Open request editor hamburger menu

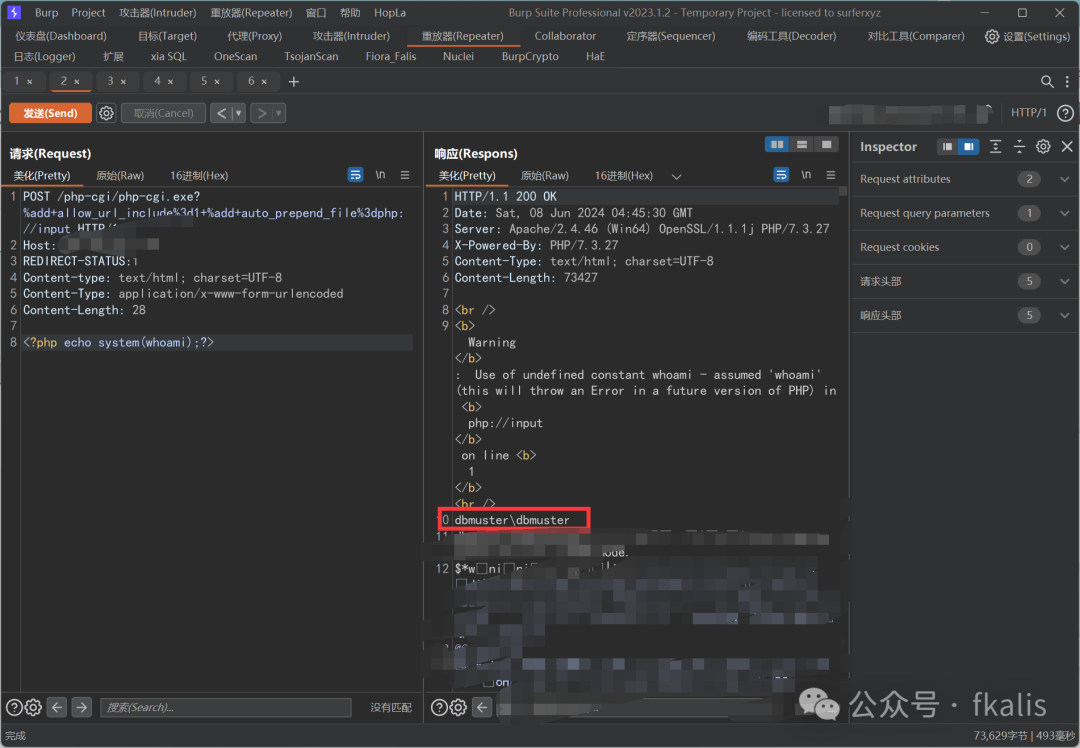click(x=405, y=175)
